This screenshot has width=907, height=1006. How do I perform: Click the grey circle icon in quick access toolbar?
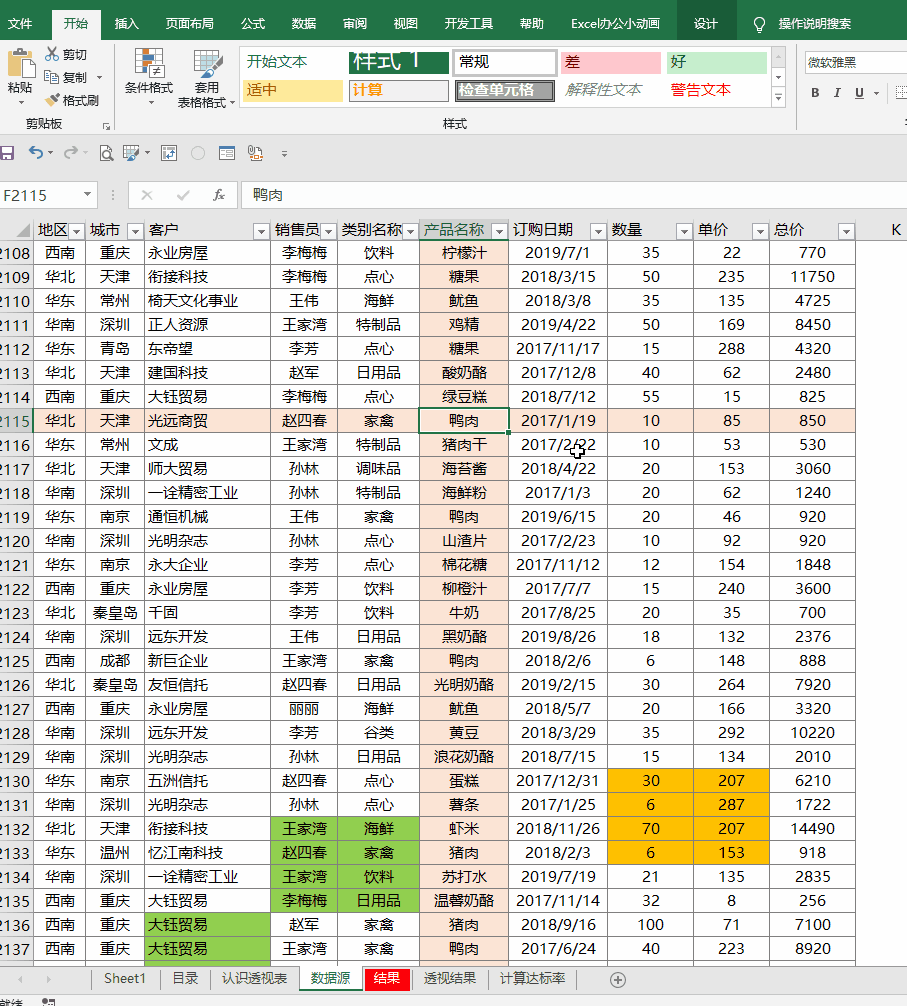[x=198, y=153]
